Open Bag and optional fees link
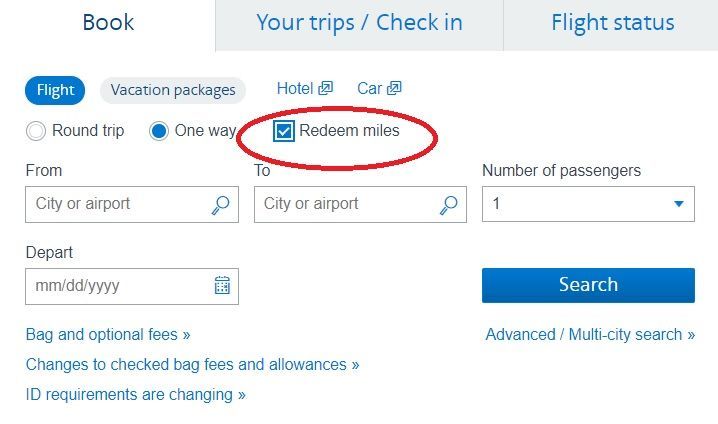Viewport: 718px width, 424px height. [x=108, y=335]
